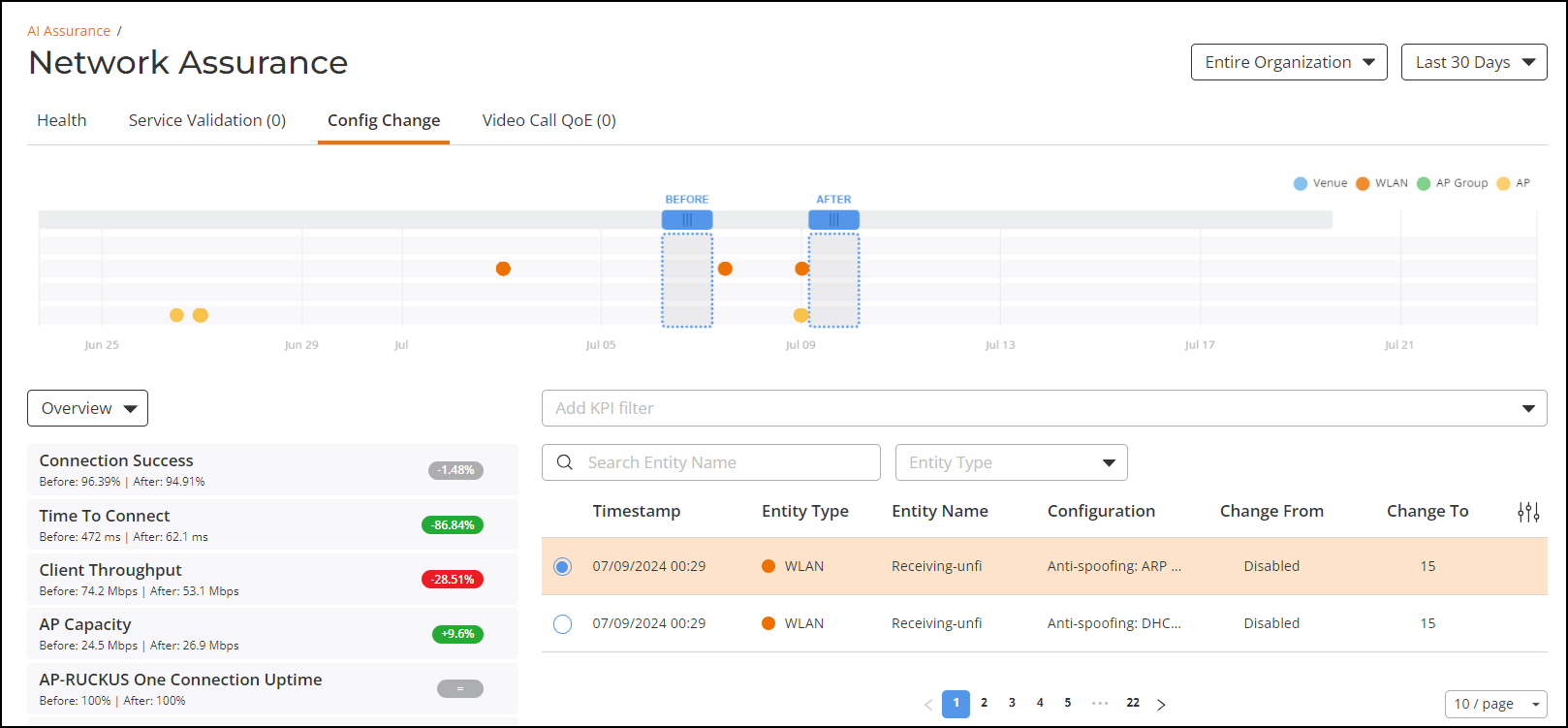Go to next page with right arrow
Screen dimensions: 1568x728
point(1161,705)
